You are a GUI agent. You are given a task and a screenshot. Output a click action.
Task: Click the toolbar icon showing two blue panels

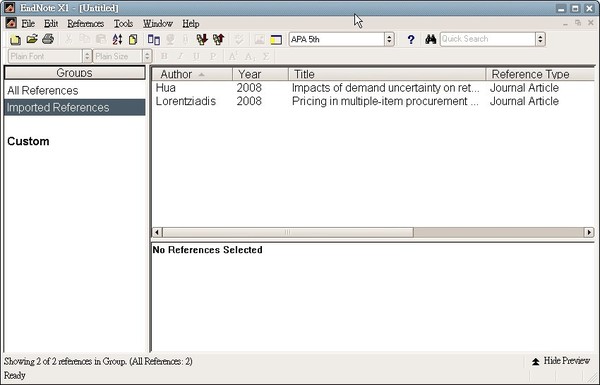[154, 39]
